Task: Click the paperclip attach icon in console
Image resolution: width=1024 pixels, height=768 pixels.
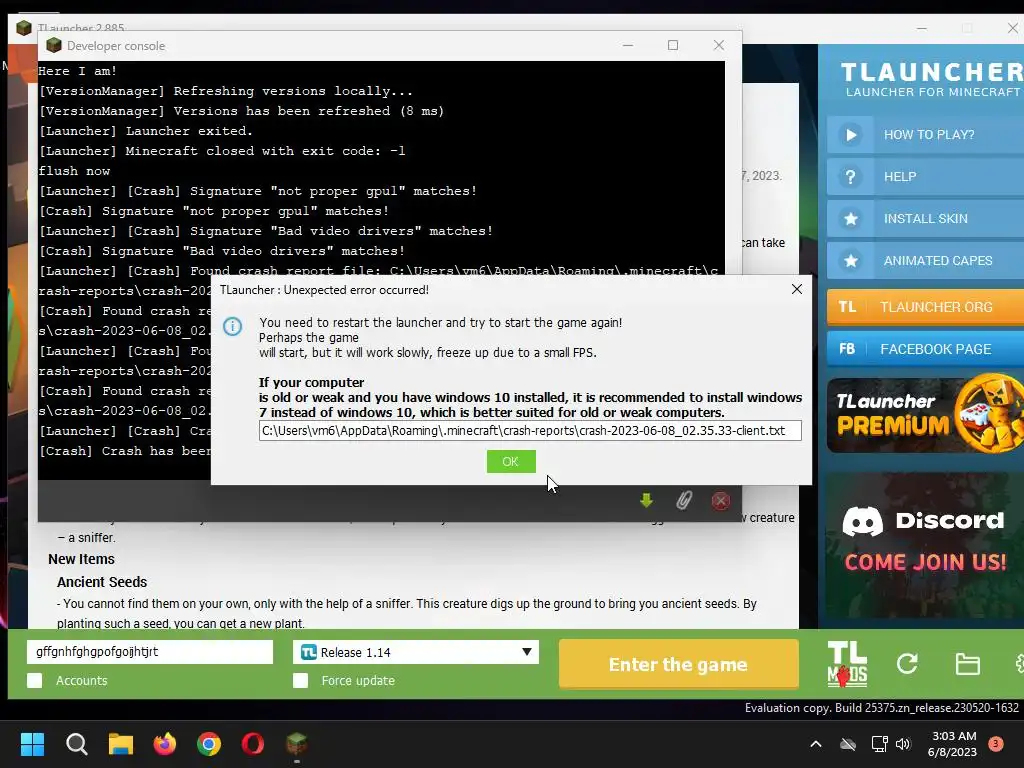Action: coord(684,501)
